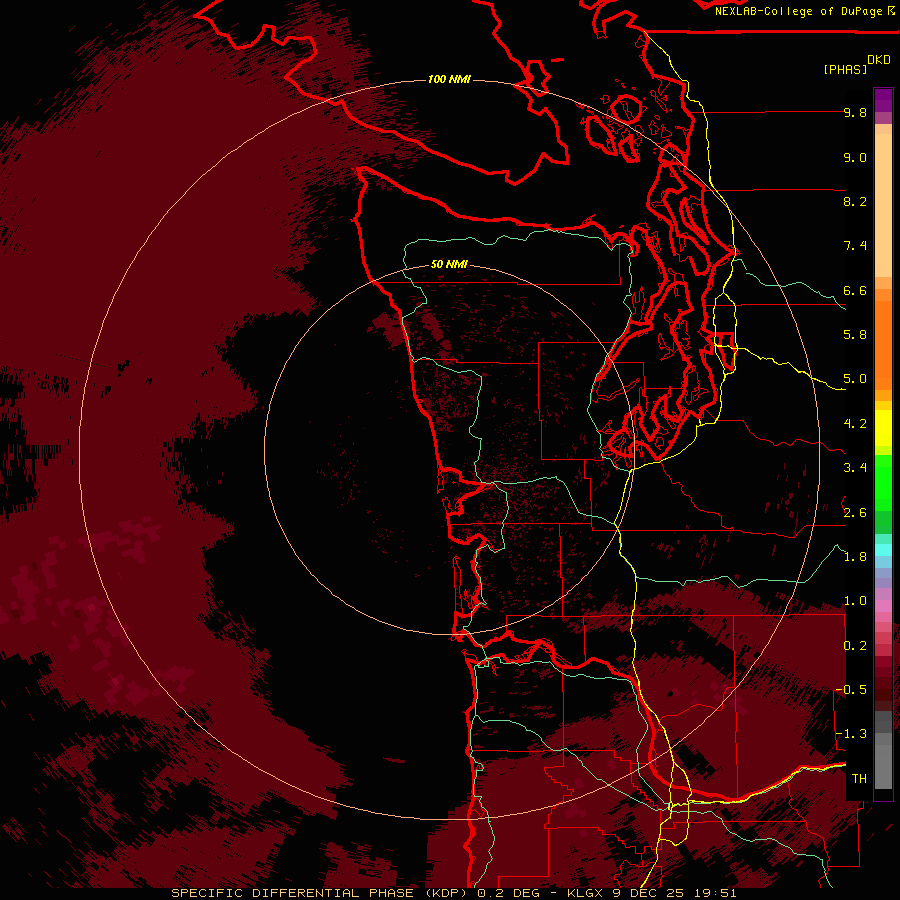Pick the bright orange color scale segment
900x900 pixels.
point(883,344)
